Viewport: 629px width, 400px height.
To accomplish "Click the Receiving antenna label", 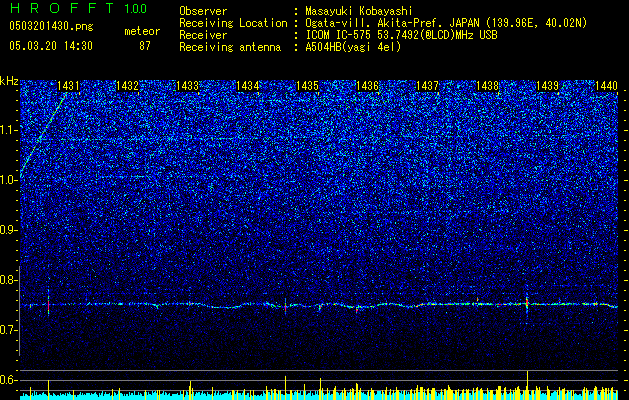I will click(x=230, y=47).
